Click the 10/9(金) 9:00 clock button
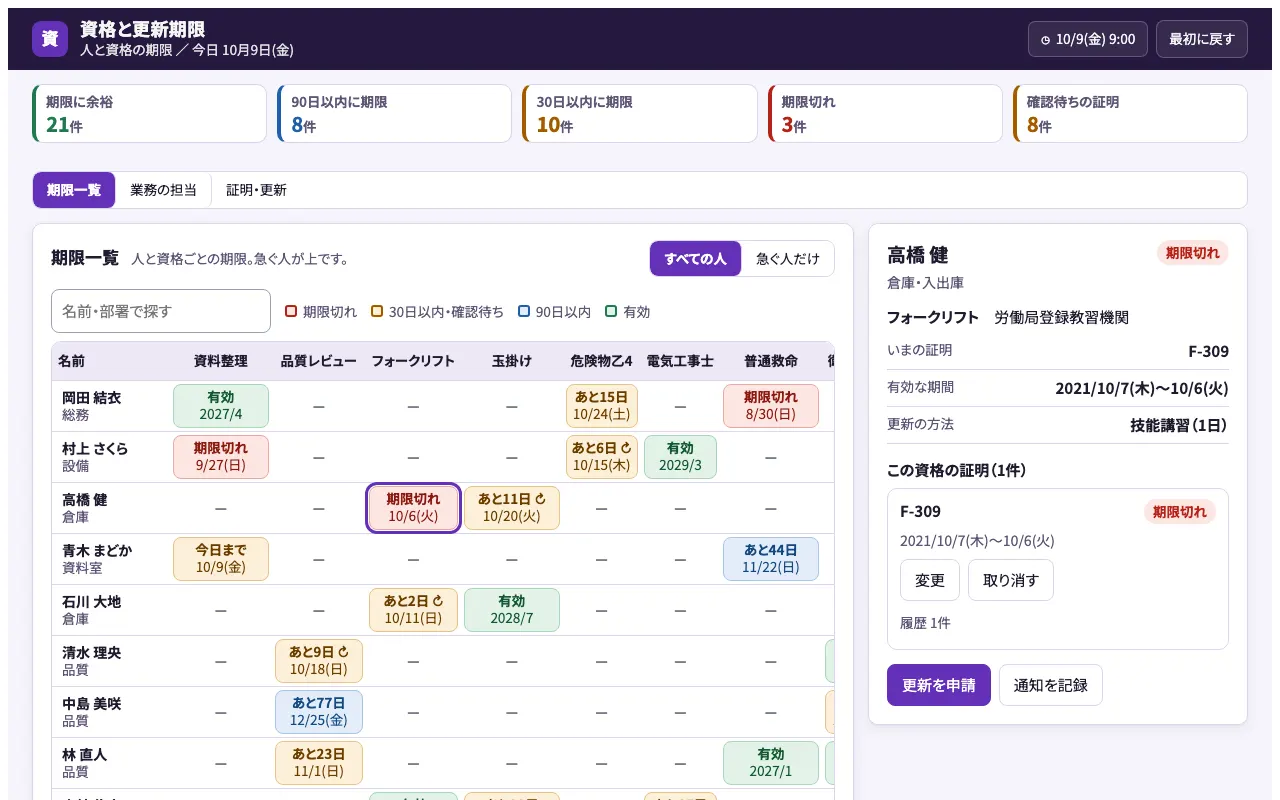1280x800 pixels. point(1088,39)
